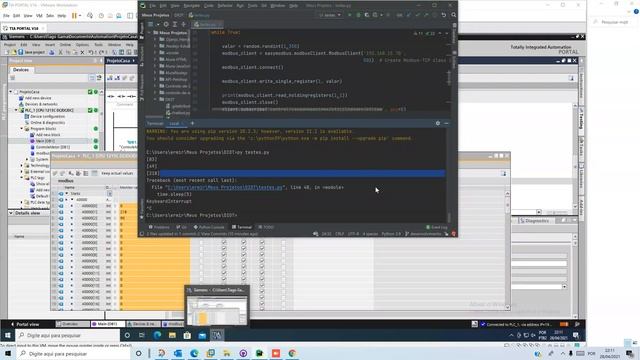Toggle third-column checkbox for row 400000[9]

tap(244, 261)
